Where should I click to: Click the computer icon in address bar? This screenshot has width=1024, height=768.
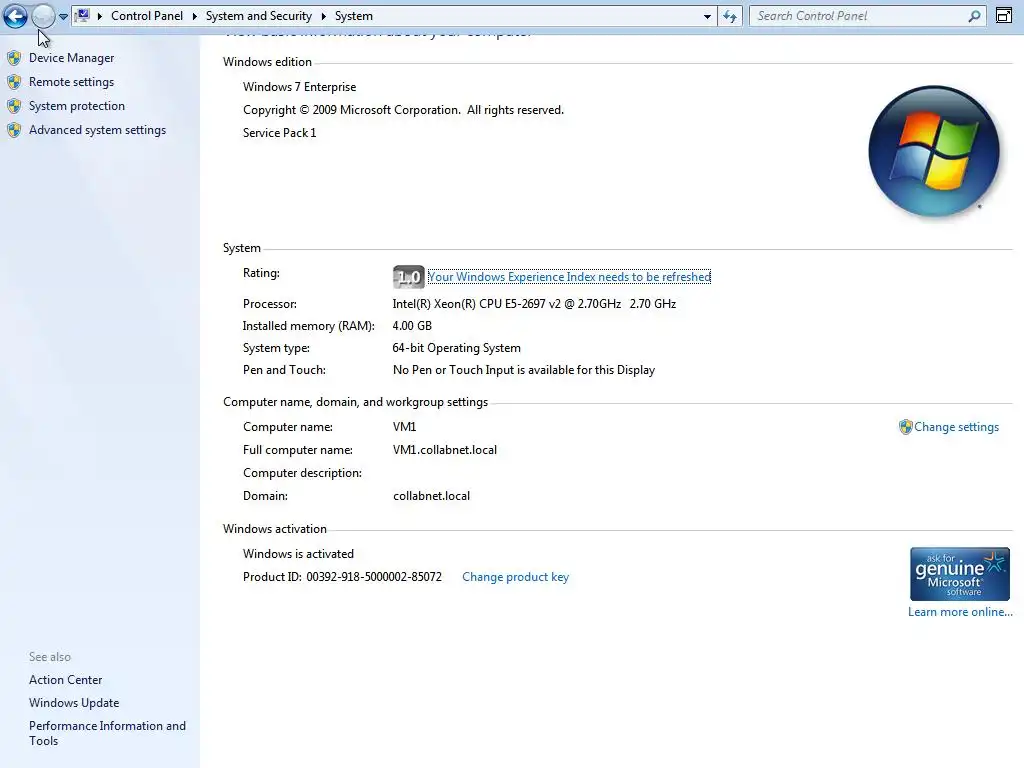pyautogui.click(x=82, y=16)
